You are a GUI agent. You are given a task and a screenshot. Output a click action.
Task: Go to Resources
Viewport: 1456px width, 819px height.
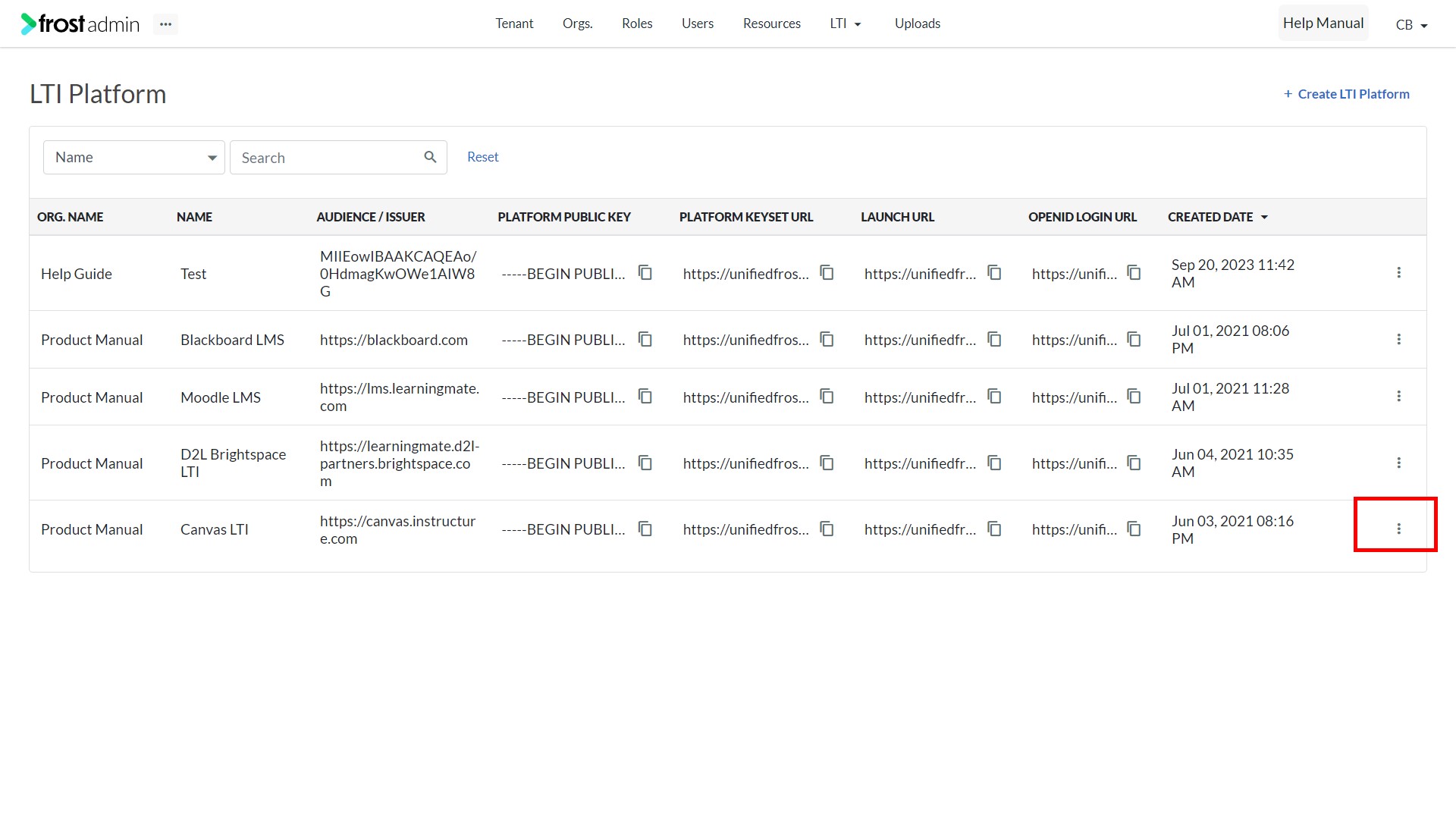click(772, 24)
